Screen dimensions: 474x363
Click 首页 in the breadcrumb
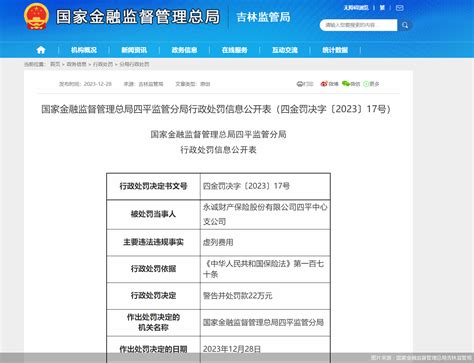click(x=55, y=64)
